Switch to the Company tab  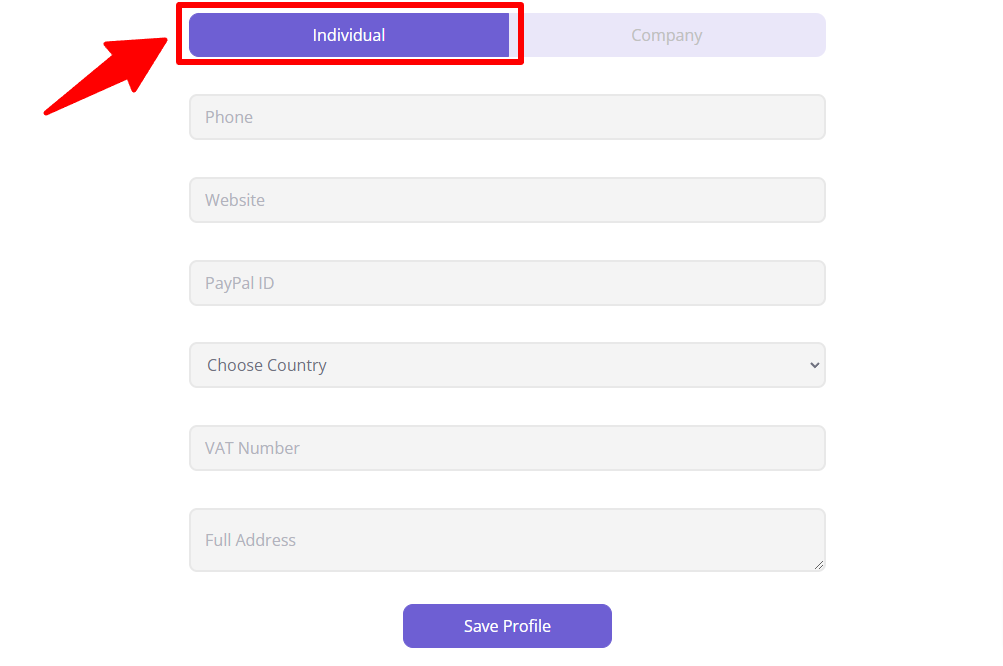[x=667, y=35]
